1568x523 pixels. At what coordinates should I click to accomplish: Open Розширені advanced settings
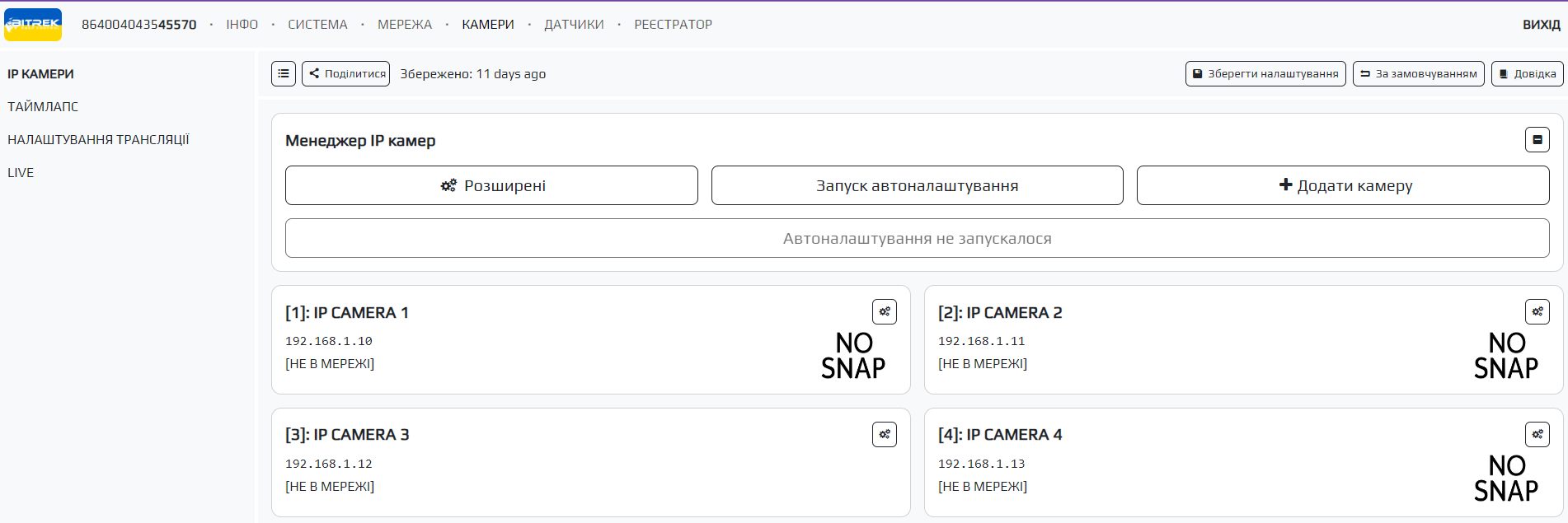(x=491, y=185)
